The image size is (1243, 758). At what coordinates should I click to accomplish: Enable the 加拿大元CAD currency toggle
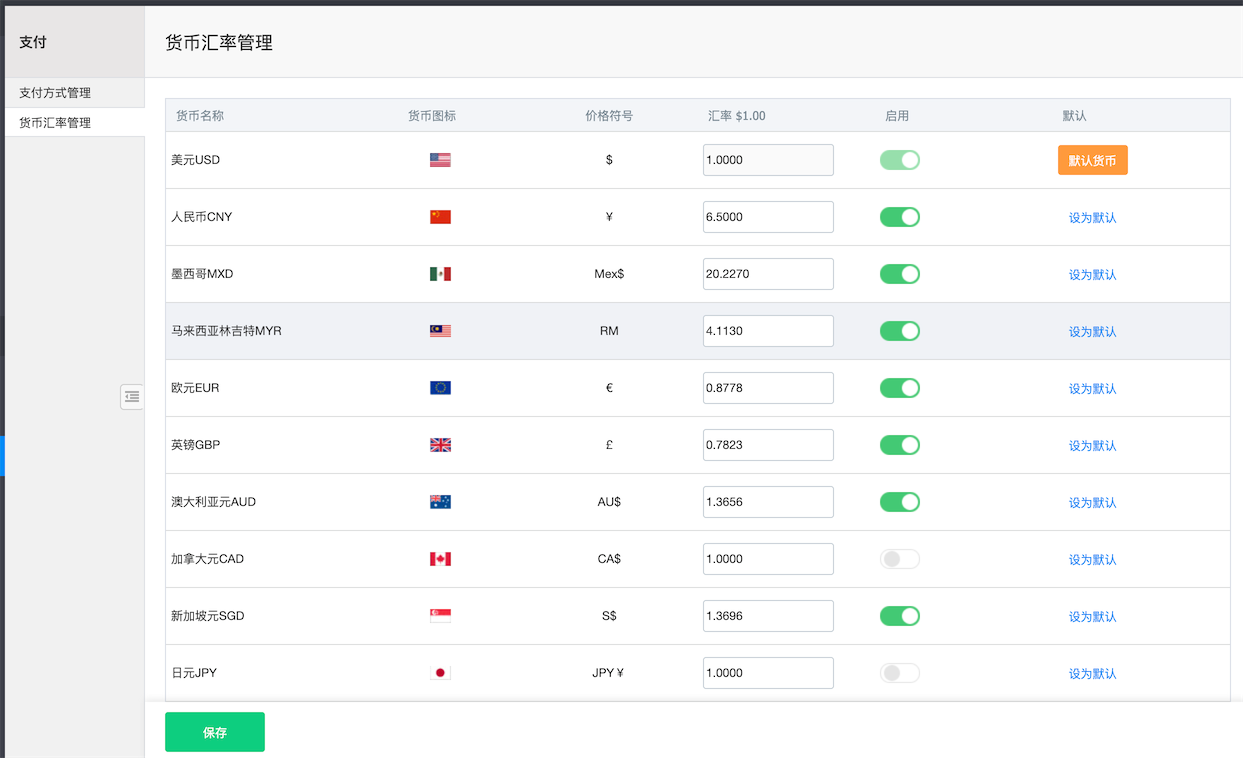tap(899, 559)
